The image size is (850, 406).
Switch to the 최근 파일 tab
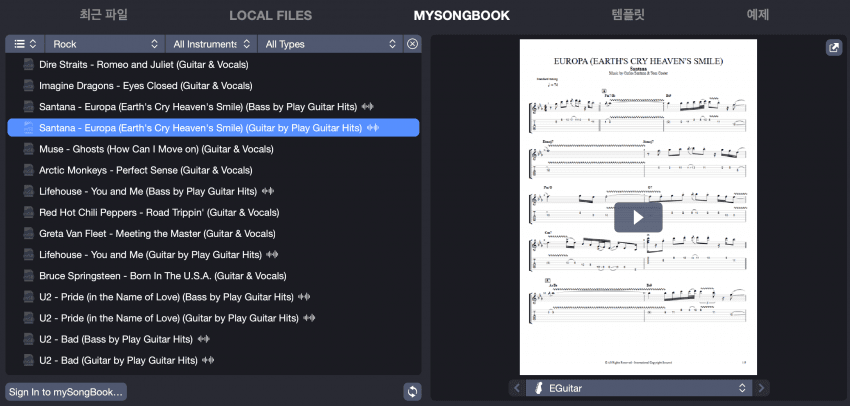point(104,15)
